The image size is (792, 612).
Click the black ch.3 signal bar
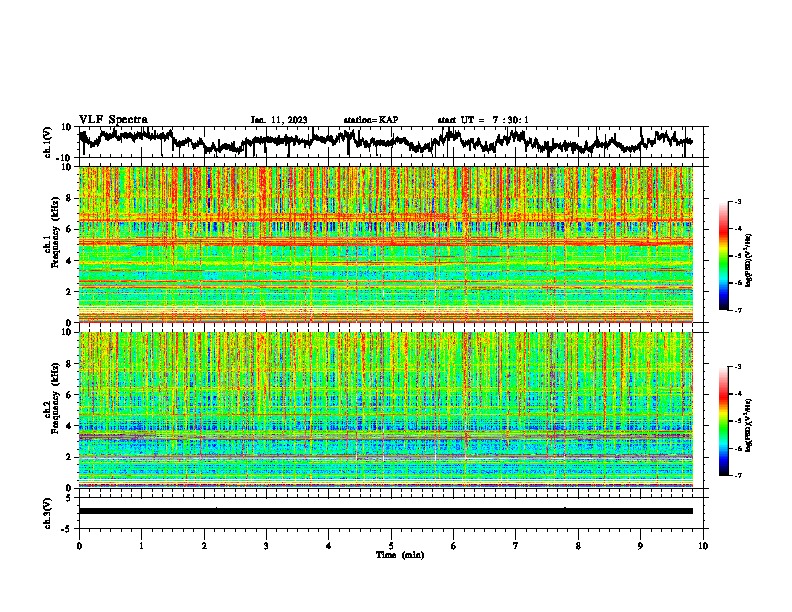point(386,511)
